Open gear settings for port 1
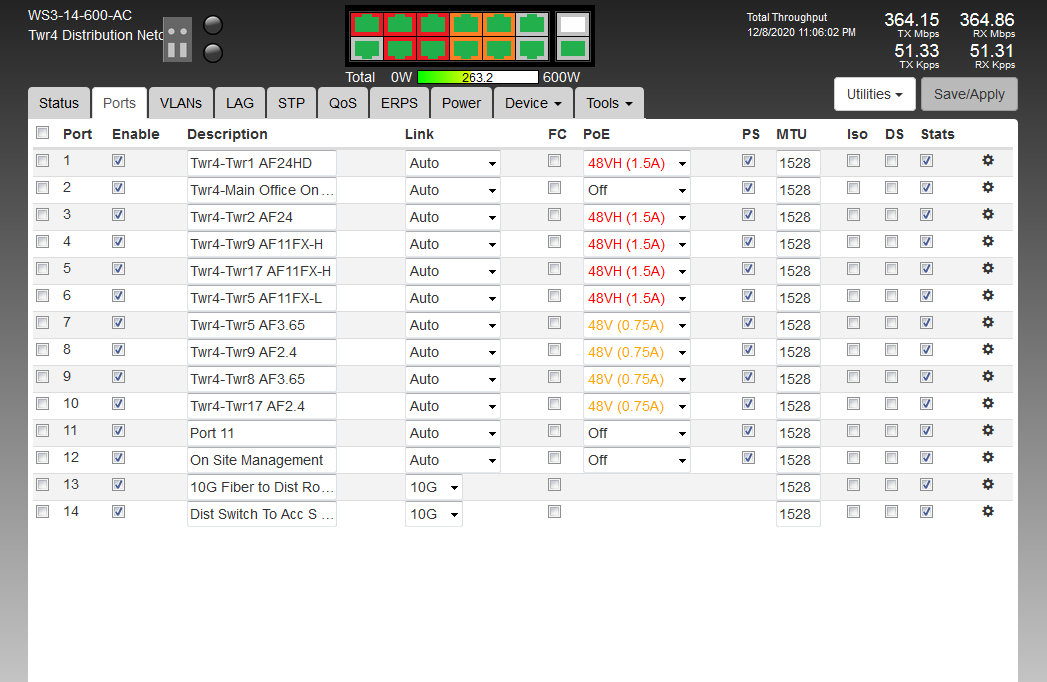This screenshot has width=1047, height=682. tap(988, 161)
